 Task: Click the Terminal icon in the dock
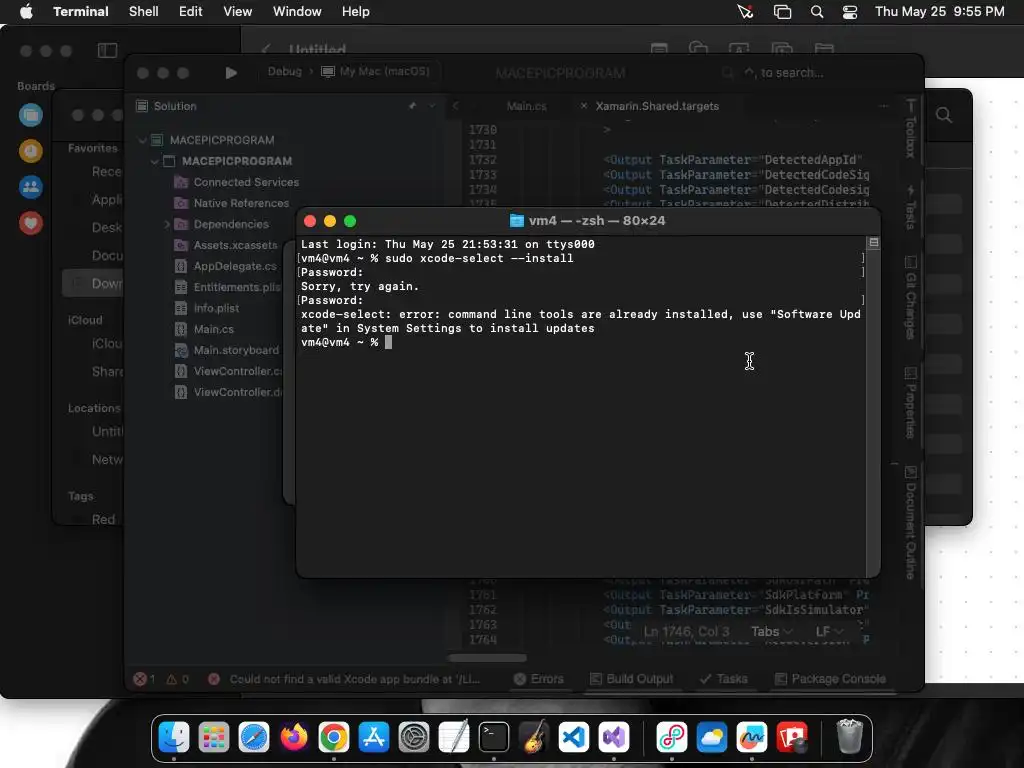coord(494,738)
